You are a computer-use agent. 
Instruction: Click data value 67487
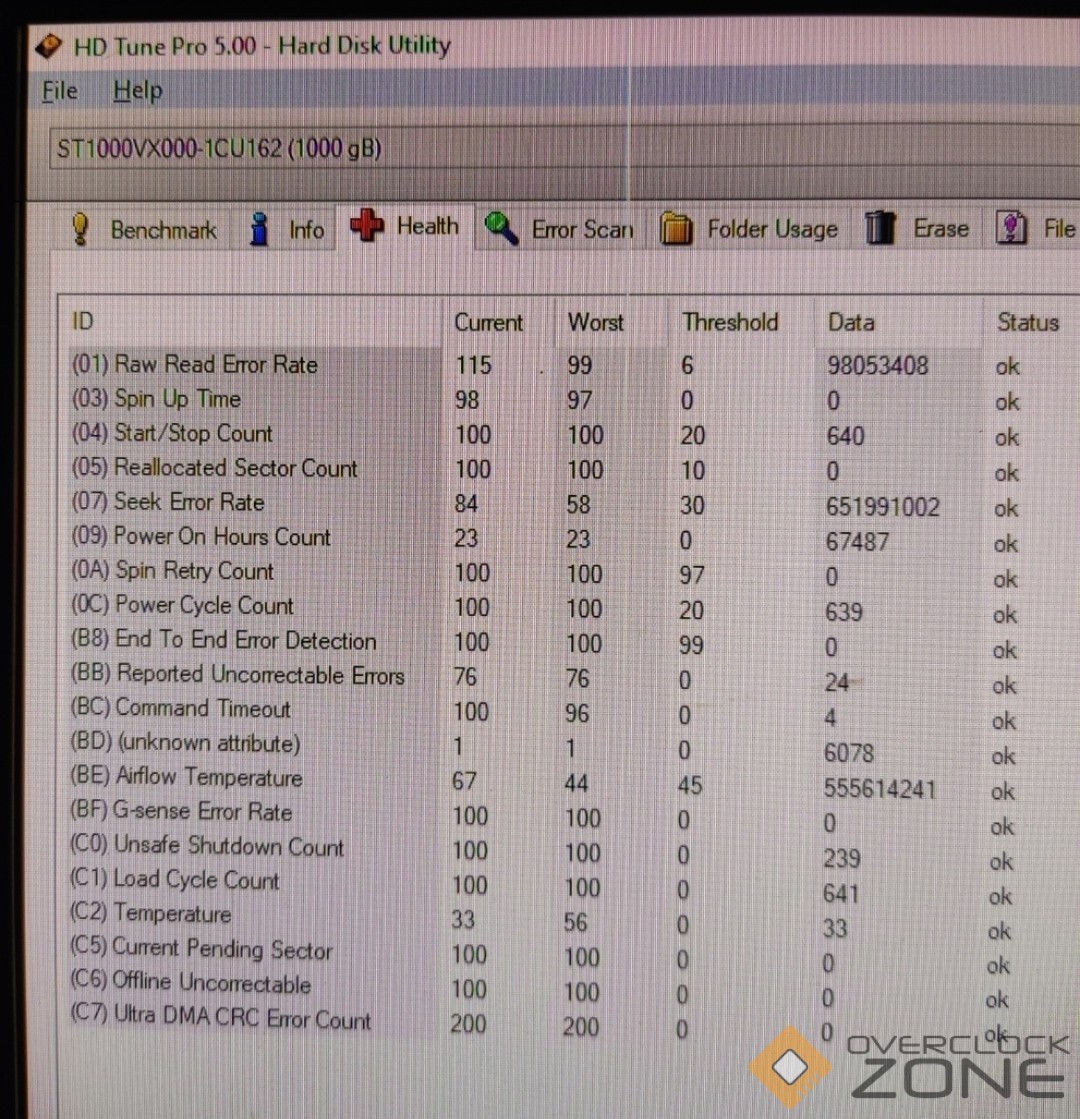click(857, 542)
